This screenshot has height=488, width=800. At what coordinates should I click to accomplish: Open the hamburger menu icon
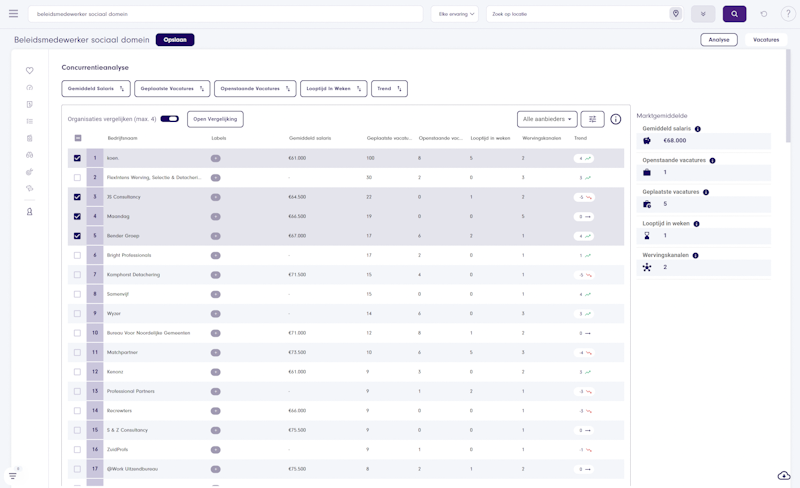13,14
